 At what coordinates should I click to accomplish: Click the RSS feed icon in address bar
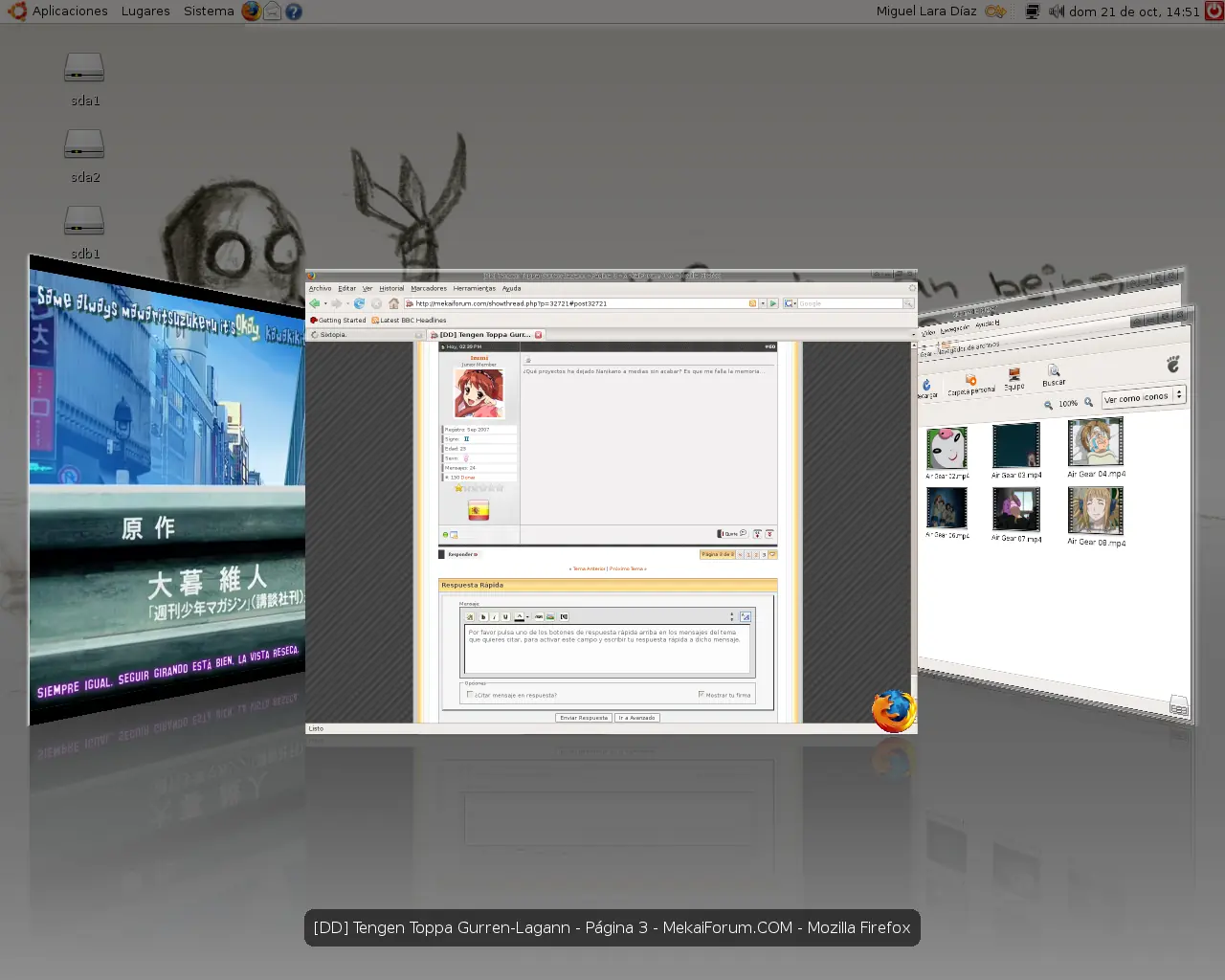pyautogui.click(x=752, y=303)
